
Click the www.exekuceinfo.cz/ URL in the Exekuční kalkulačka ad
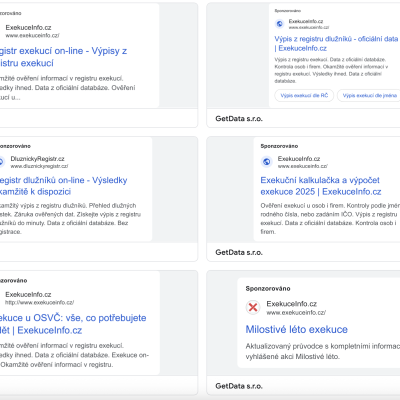[x=303, y=166]
